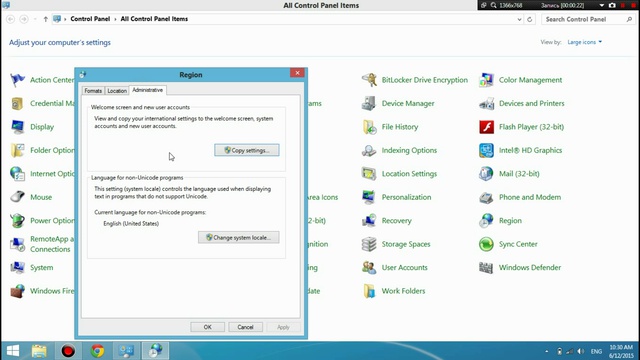Show hidden tray icons arrow
The width and height of the screenshot is (640, 360).
tap(547, 351)
